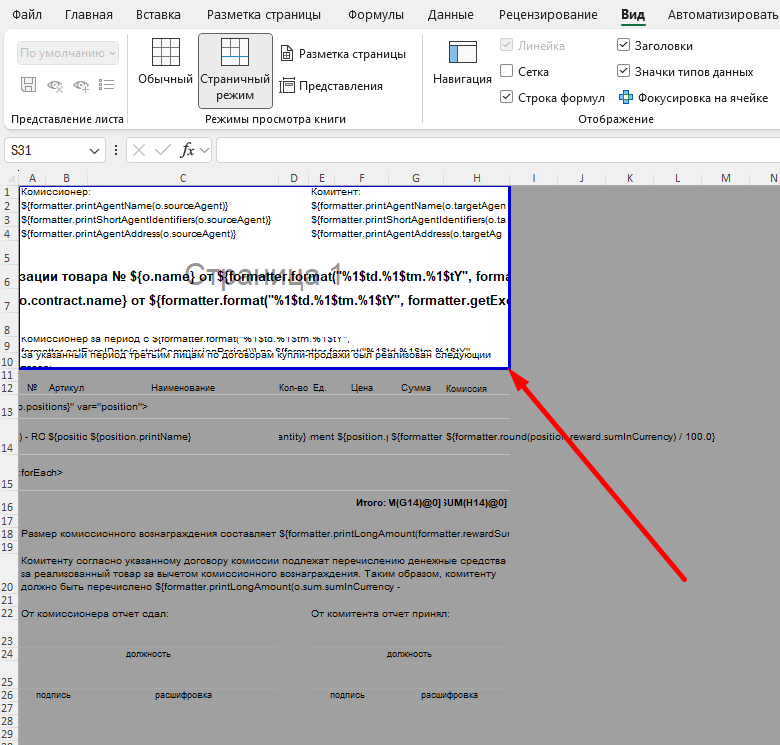
Task: Click the Вид tab
Action: [633, 15]
